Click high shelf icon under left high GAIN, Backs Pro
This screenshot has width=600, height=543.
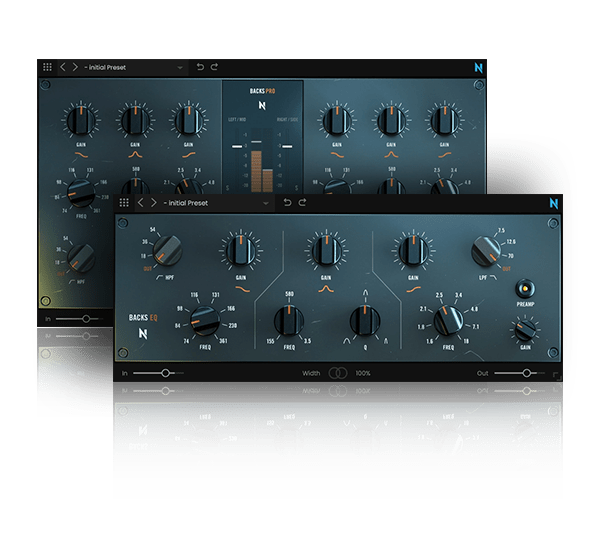[188, 155]
